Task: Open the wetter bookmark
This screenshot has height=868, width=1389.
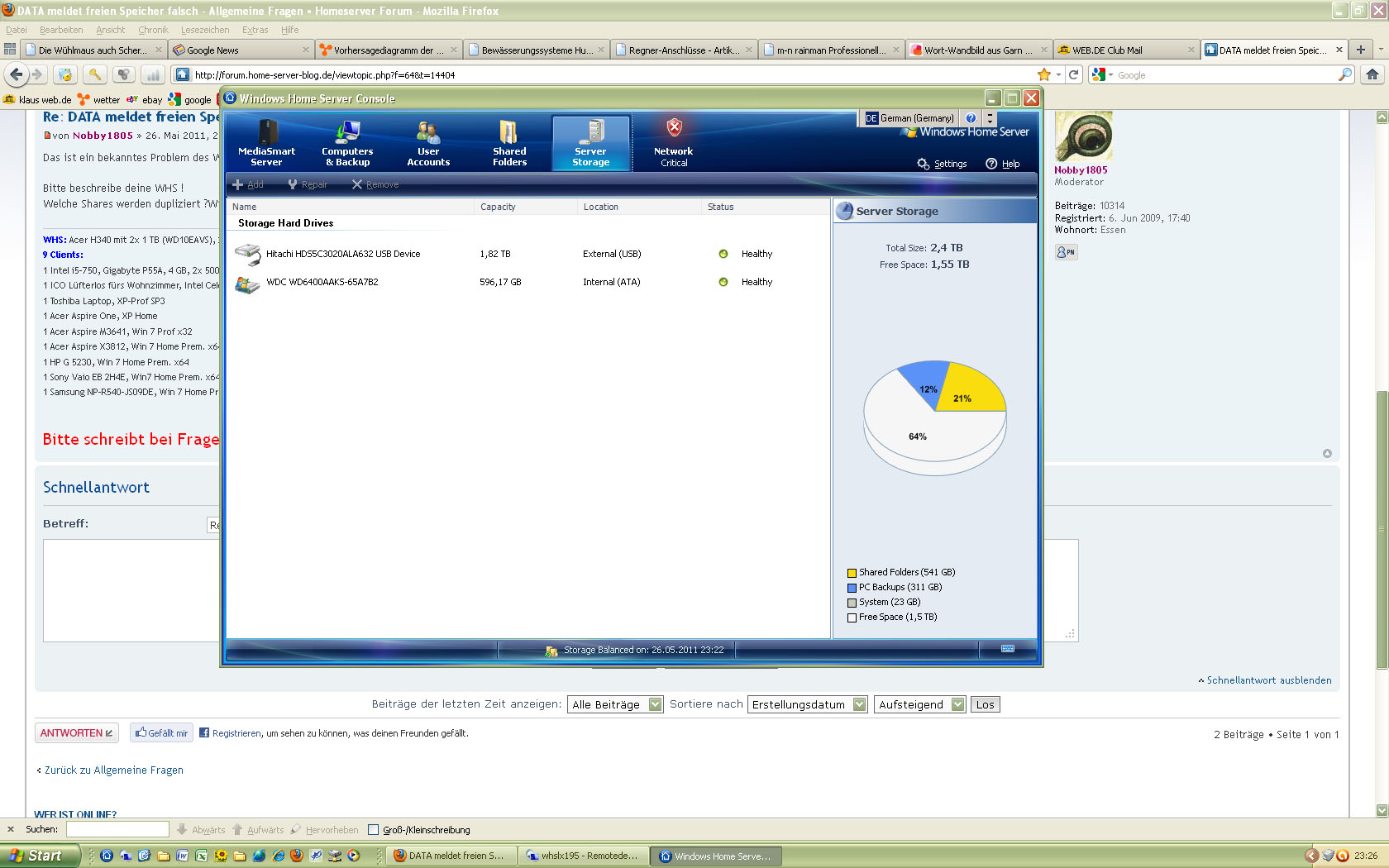Action: click(99, 100)
